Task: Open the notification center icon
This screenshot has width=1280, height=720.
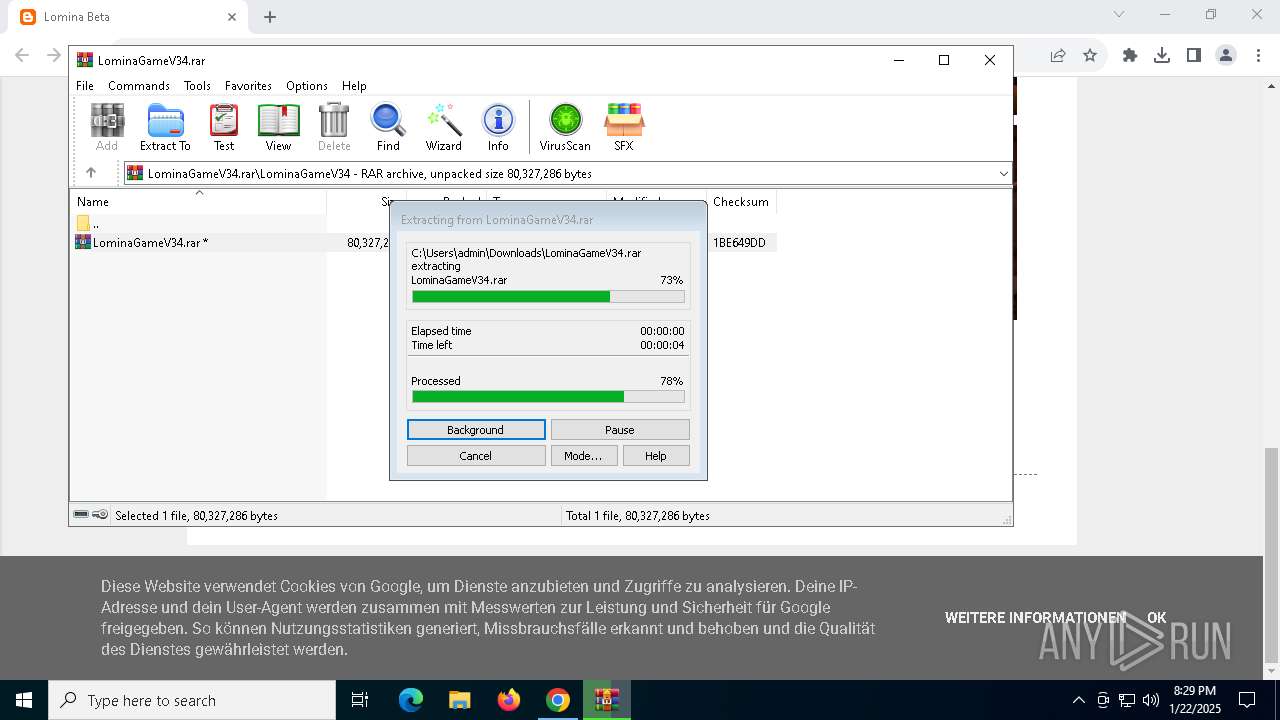Action: [1247, 700]
